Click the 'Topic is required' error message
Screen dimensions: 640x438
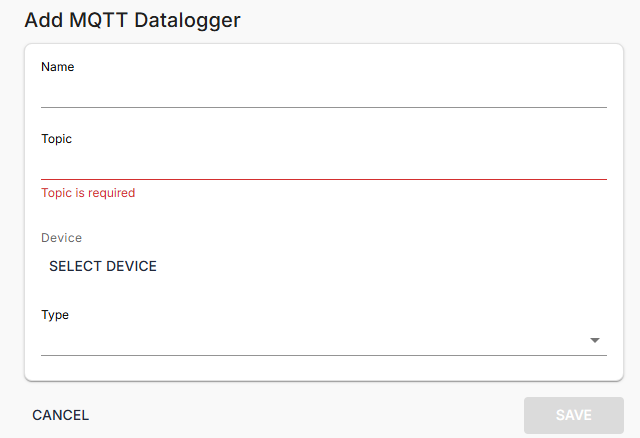point(88,193)
